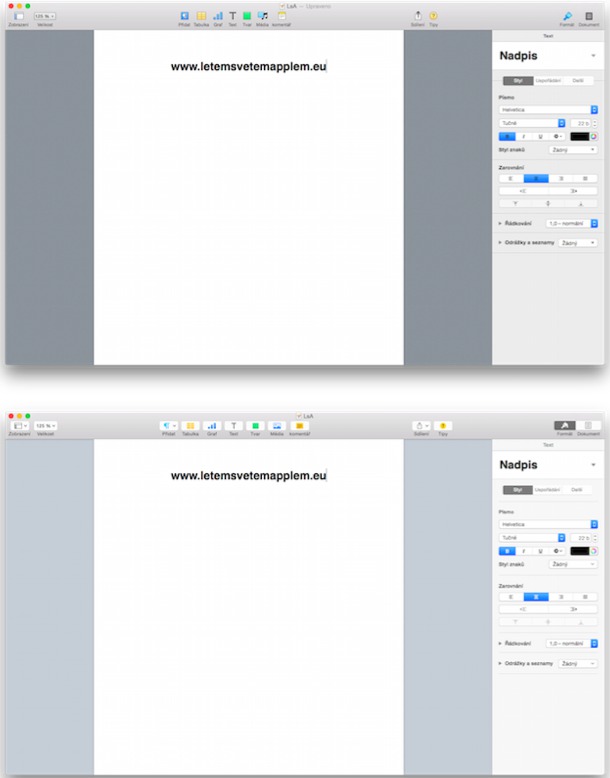Insert a table via Tabulka, lower window
This screenshot has width=610, height=778.
pos(190,426)
